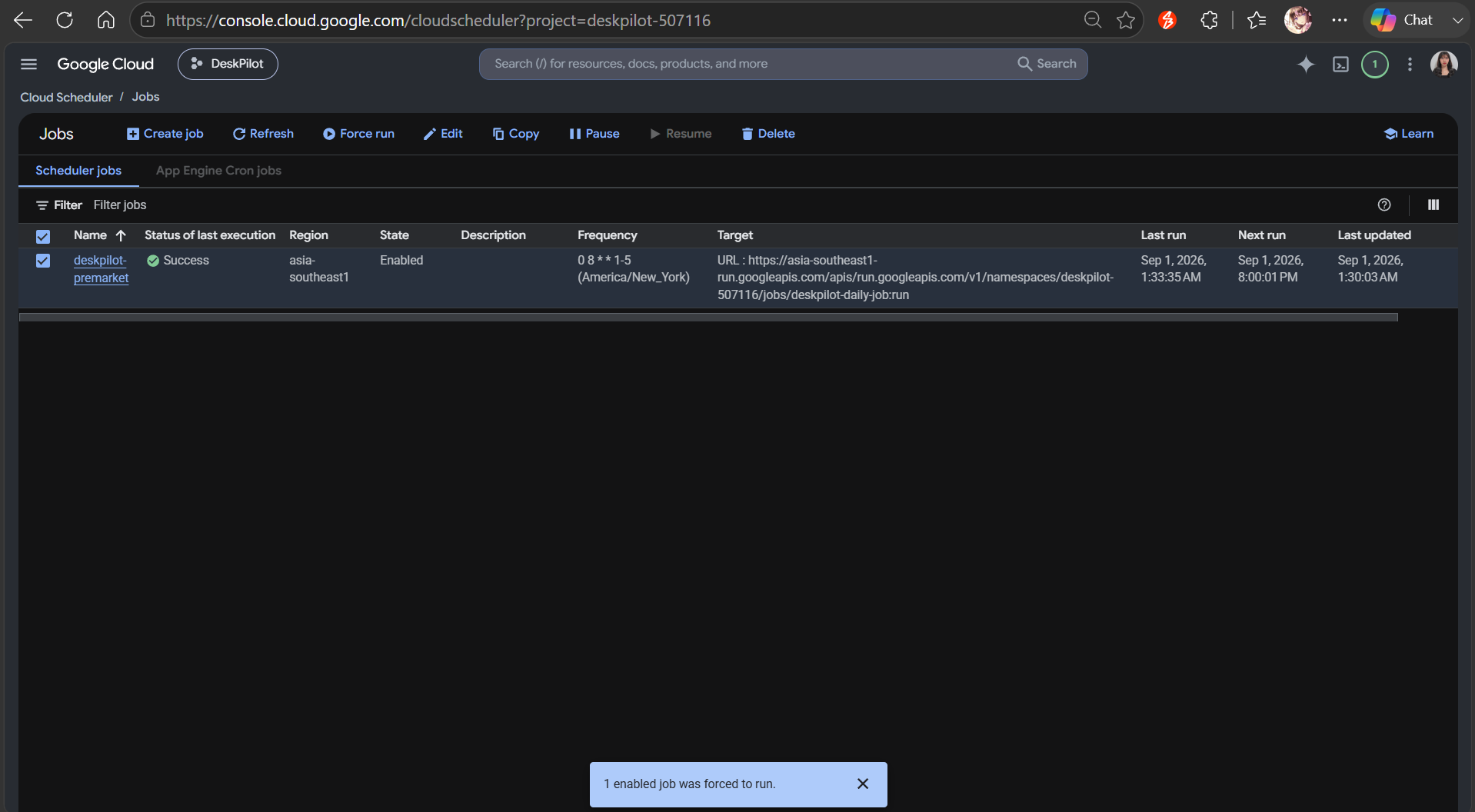This screenshot has height=812, width=1475.
Task: Copy the selected job
Action: tap(516, 134)
